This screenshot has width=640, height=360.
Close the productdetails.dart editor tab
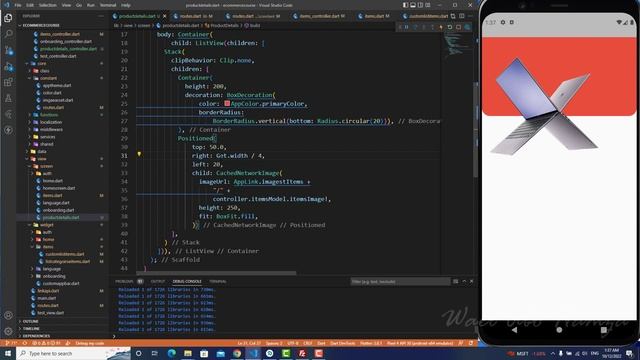[x=164, y=16]
